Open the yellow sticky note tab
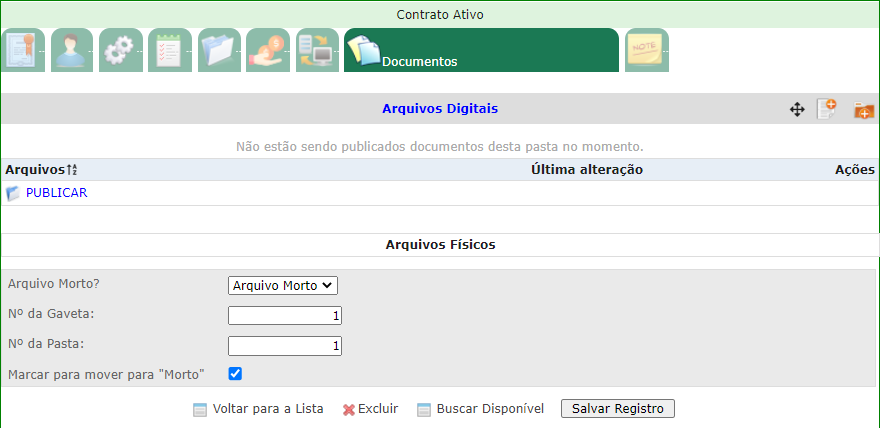Viewport: 880px width, 428px height. pyautogui.click(x=645, y=50)
